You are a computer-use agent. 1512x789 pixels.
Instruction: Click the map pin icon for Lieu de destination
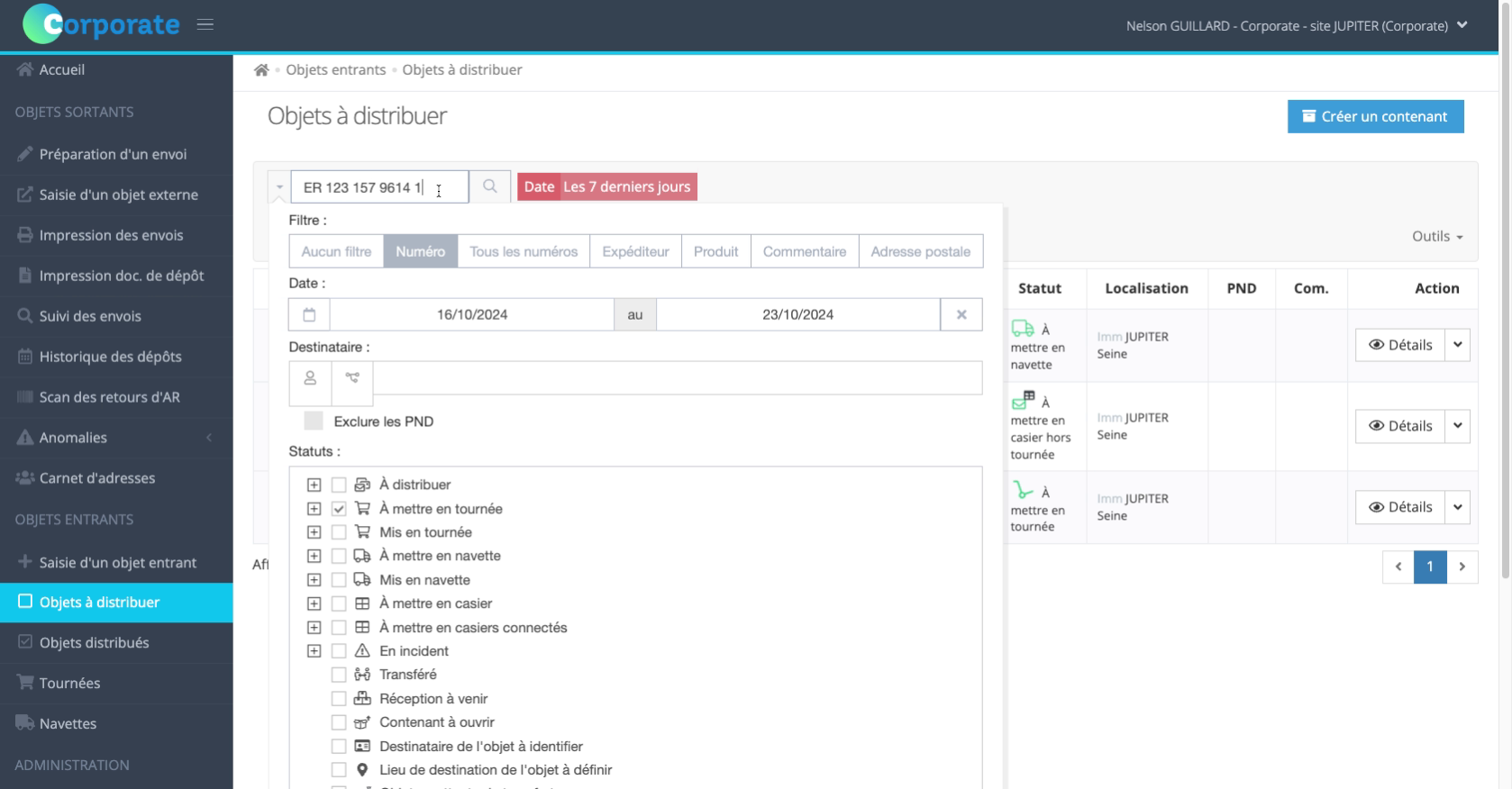pyautogui.click(x=362, y=770)
